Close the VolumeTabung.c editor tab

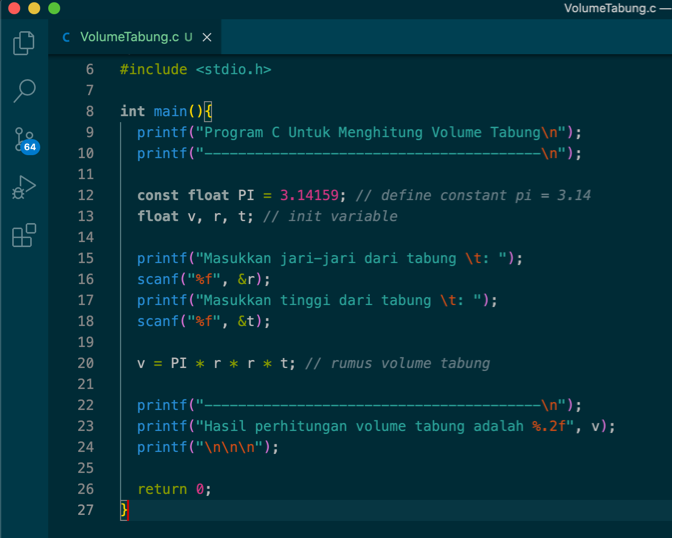[207, 38]
